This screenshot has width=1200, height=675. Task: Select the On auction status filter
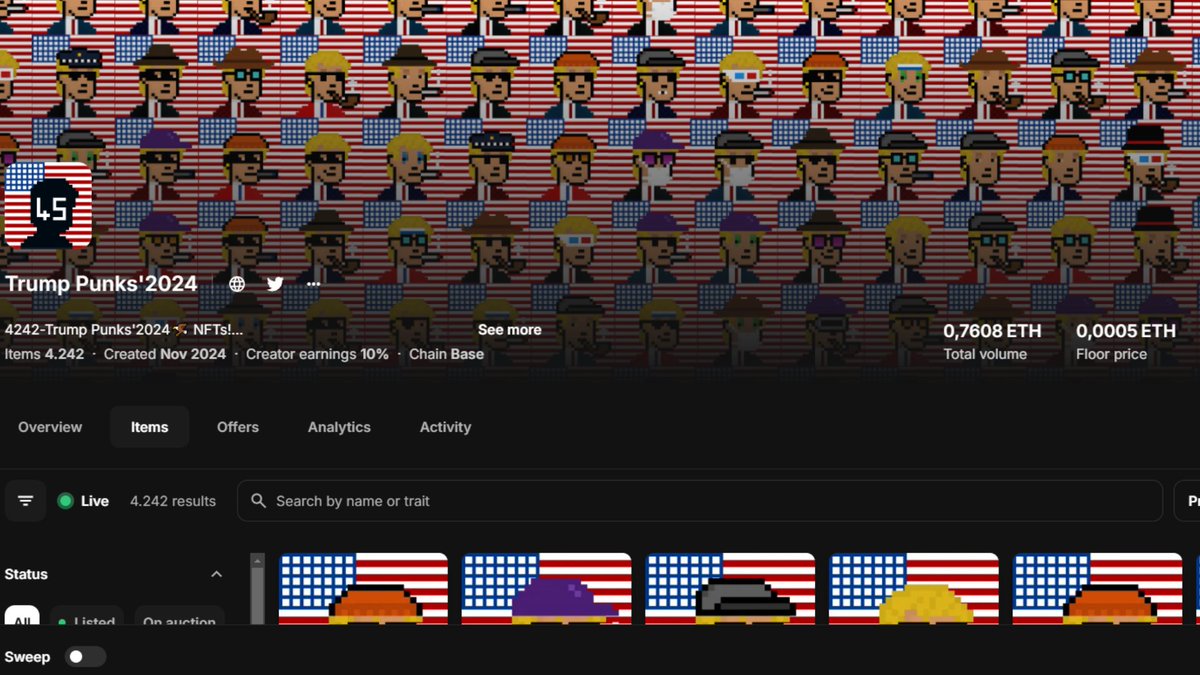[179, 622]
